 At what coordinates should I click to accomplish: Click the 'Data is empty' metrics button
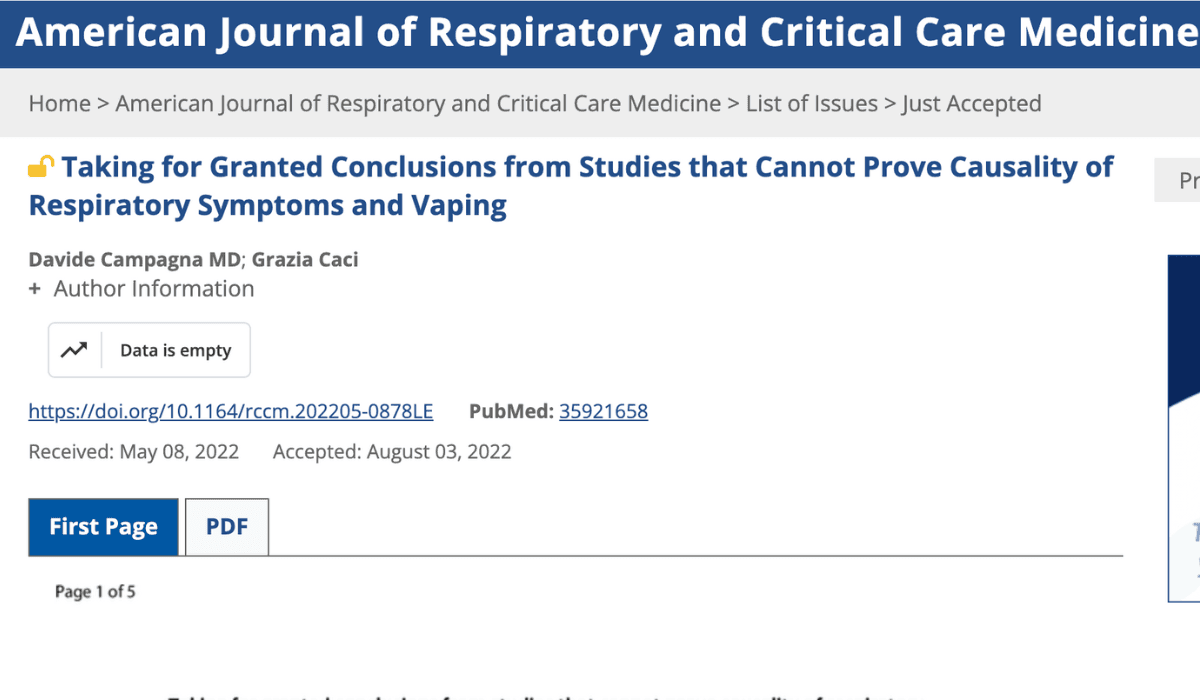pos(175,350)
